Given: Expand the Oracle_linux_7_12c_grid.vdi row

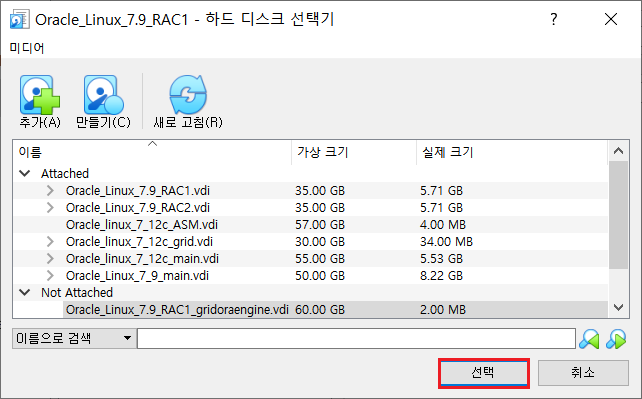Looking at the screenshot, I should (x=50, y=241).
